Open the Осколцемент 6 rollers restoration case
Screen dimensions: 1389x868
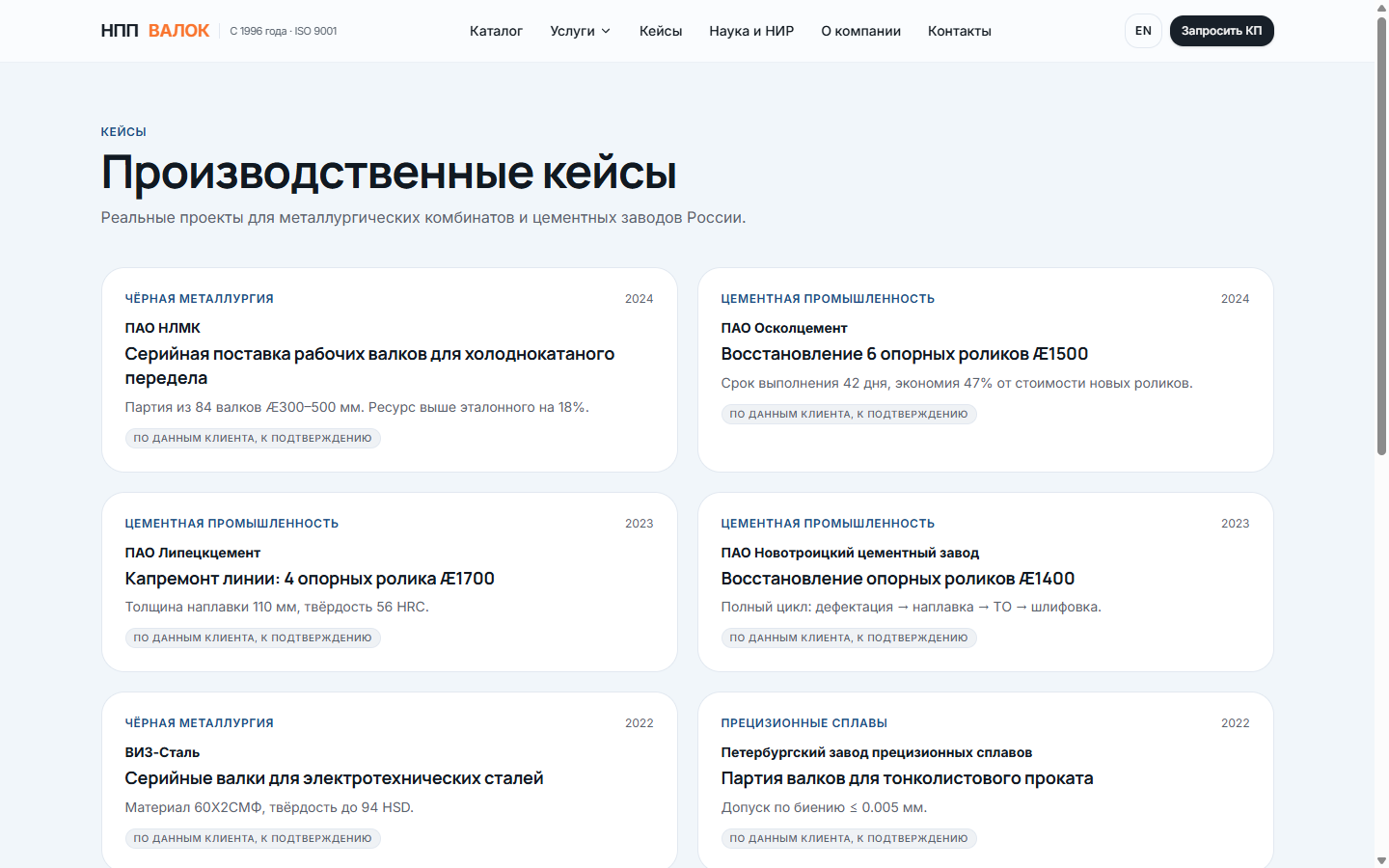point(905,354)
